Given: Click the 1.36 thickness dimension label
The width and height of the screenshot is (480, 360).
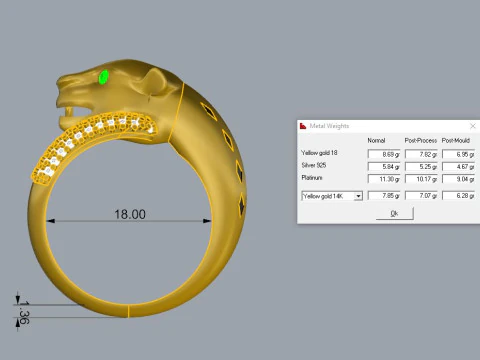Looking at the screenshot, I should [24, 313].
